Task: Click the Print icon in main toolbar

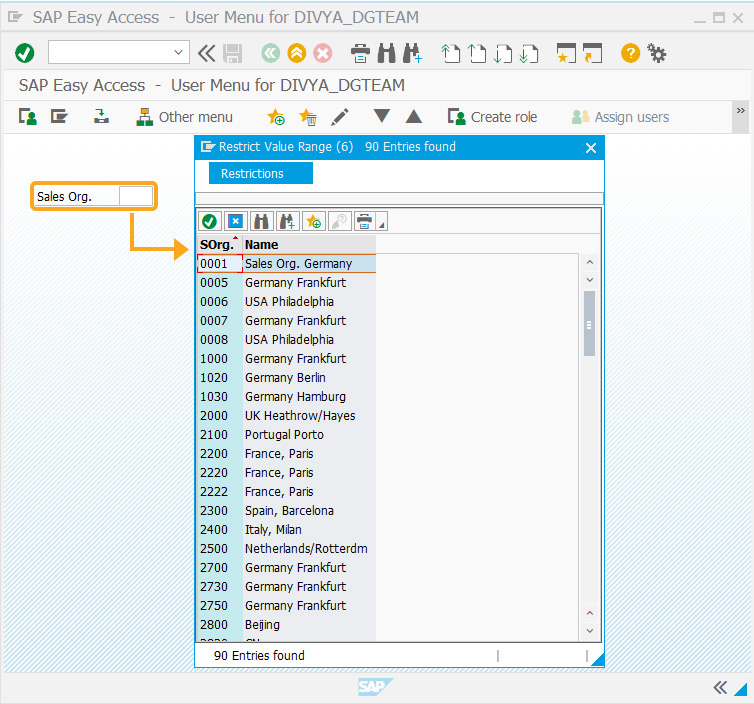Action: pyautogui.click(x=360, y=53)
